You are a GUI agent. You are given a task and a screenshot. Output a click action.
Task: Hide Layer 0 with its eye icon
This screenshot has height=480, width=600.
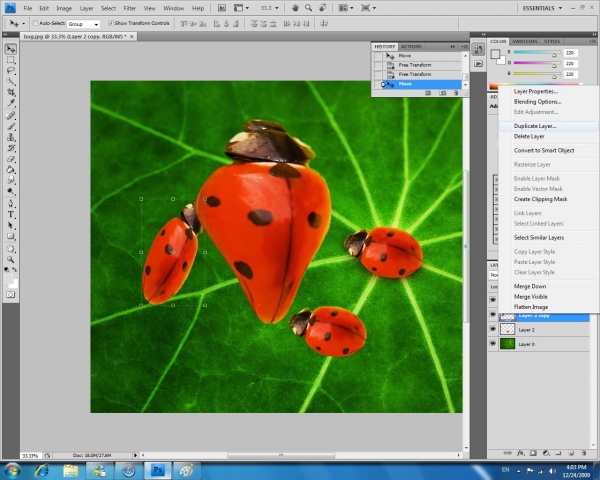tap(493, 344)
